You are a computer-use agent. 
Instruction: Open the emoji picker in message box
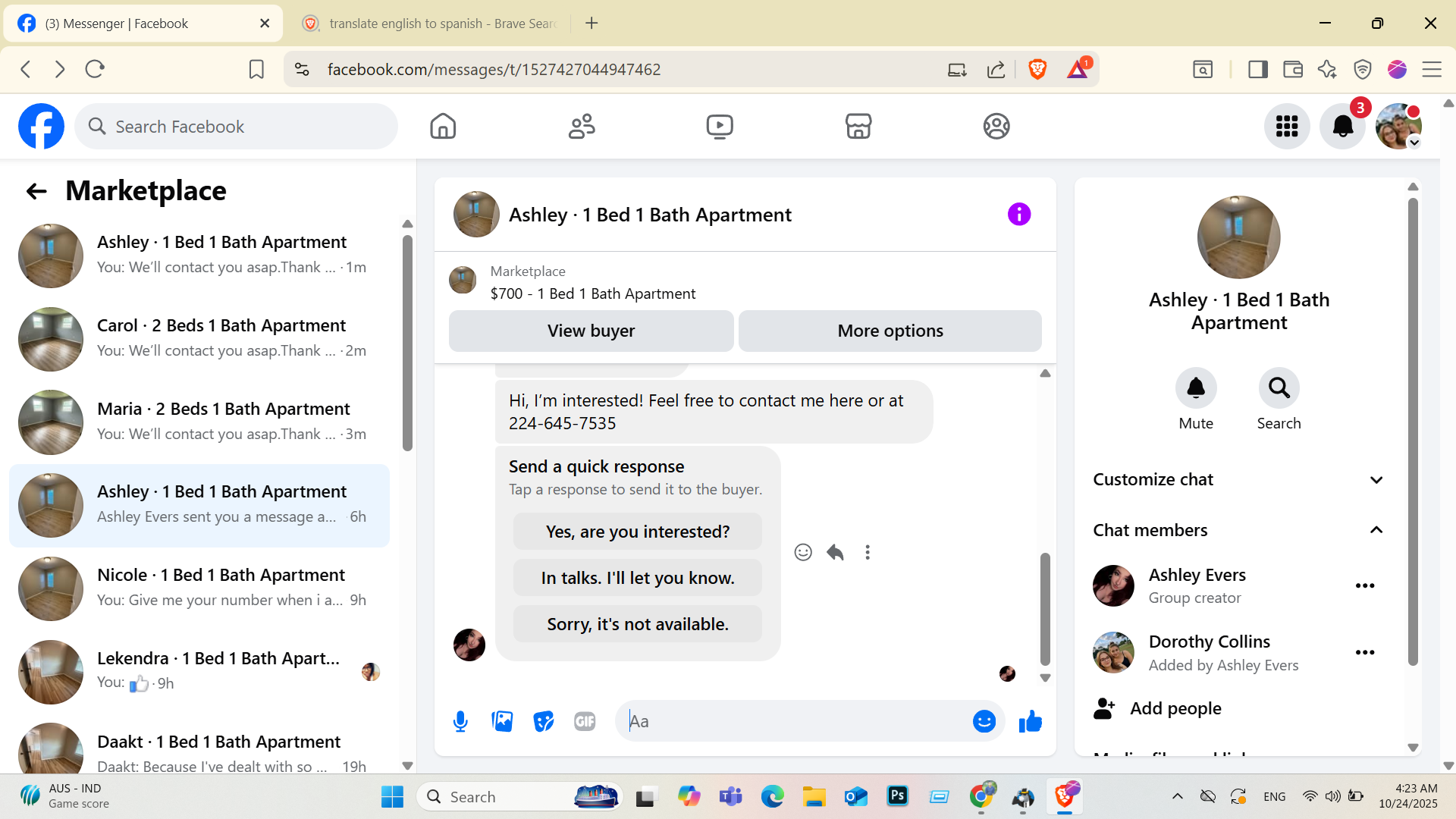tap(984, 721)
